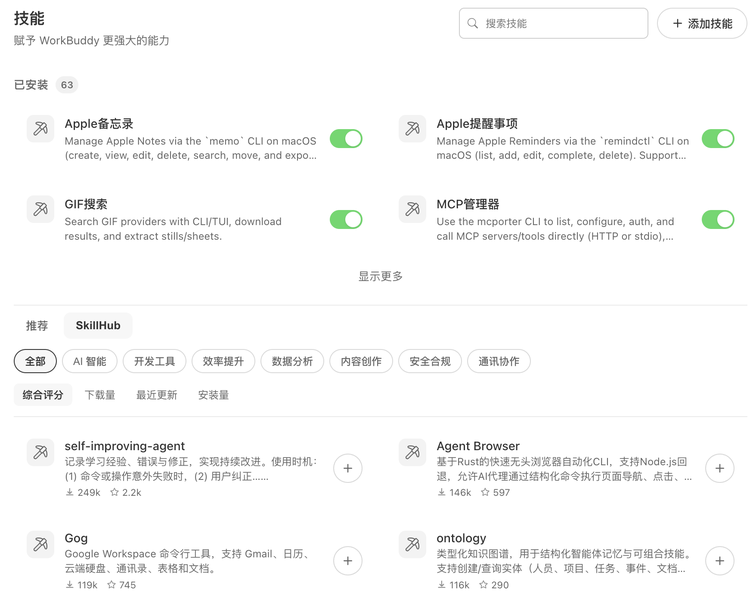
Task: Sort skills by 下载量
Action: click(100, 395)
